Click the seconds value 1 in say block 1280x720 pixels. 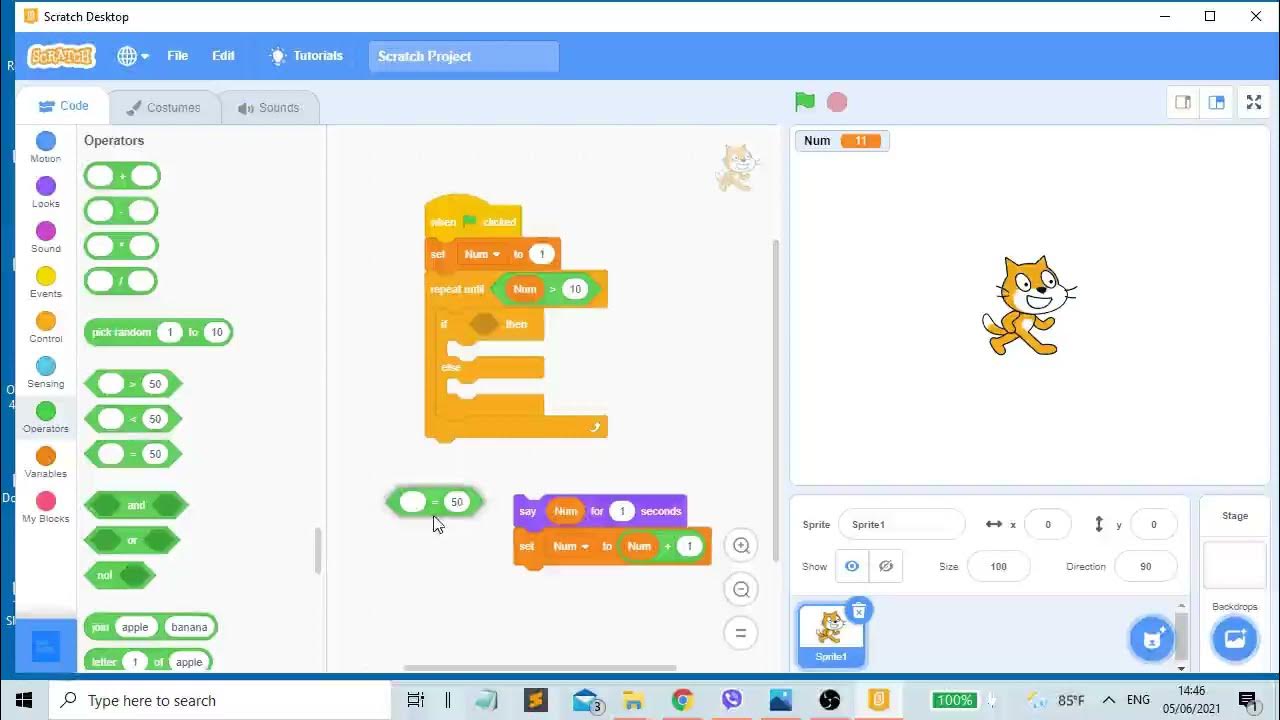coord(621,511)
